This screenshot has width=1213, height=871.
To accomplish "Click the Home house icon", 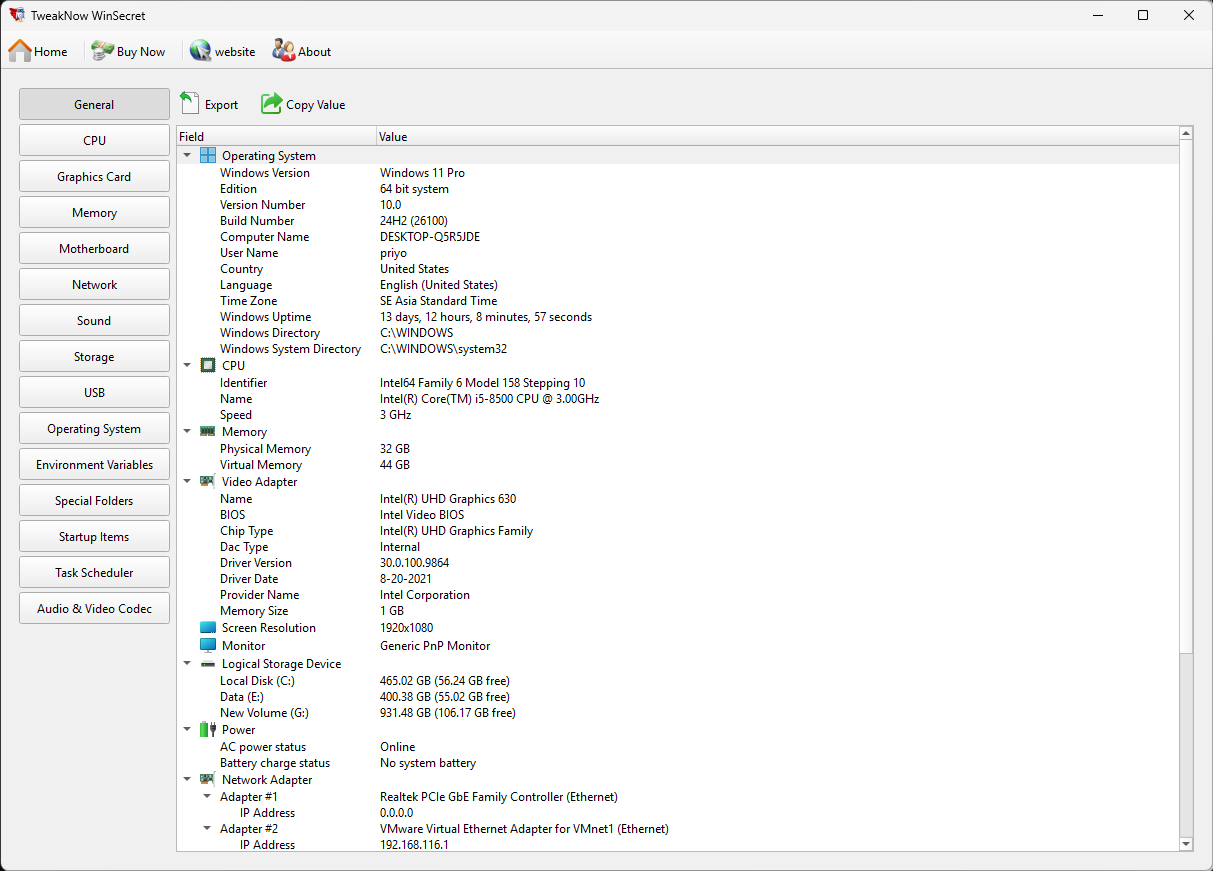I will [x=20, y=51].
